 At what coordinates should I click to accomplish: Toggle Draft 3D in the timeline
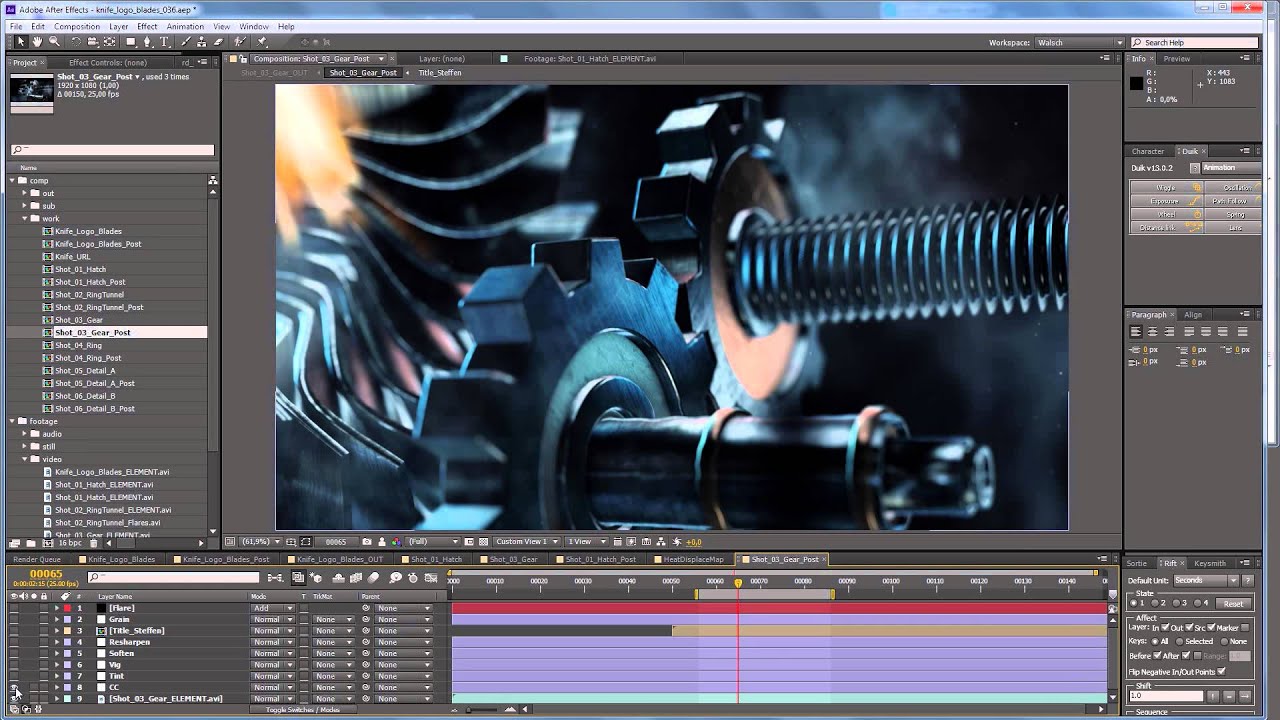pos(317,578)
